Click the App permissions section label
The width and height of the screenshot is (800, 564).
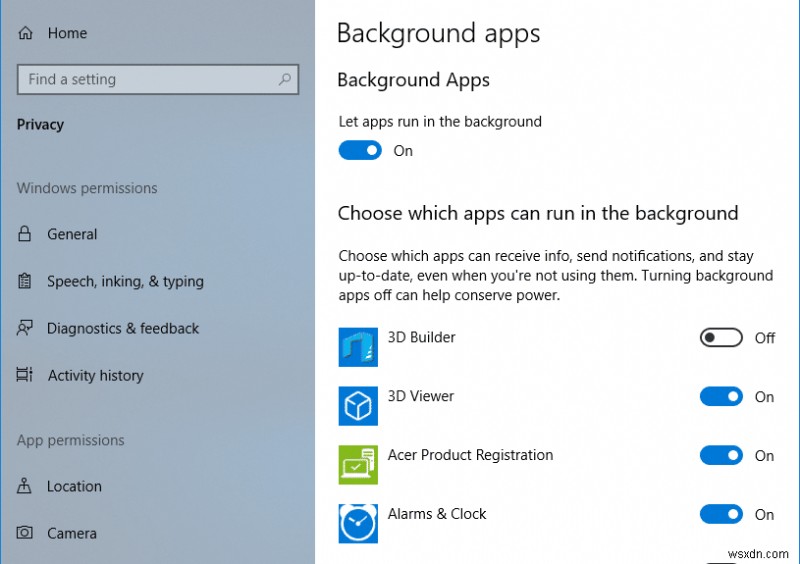click(x=70, y=440)
